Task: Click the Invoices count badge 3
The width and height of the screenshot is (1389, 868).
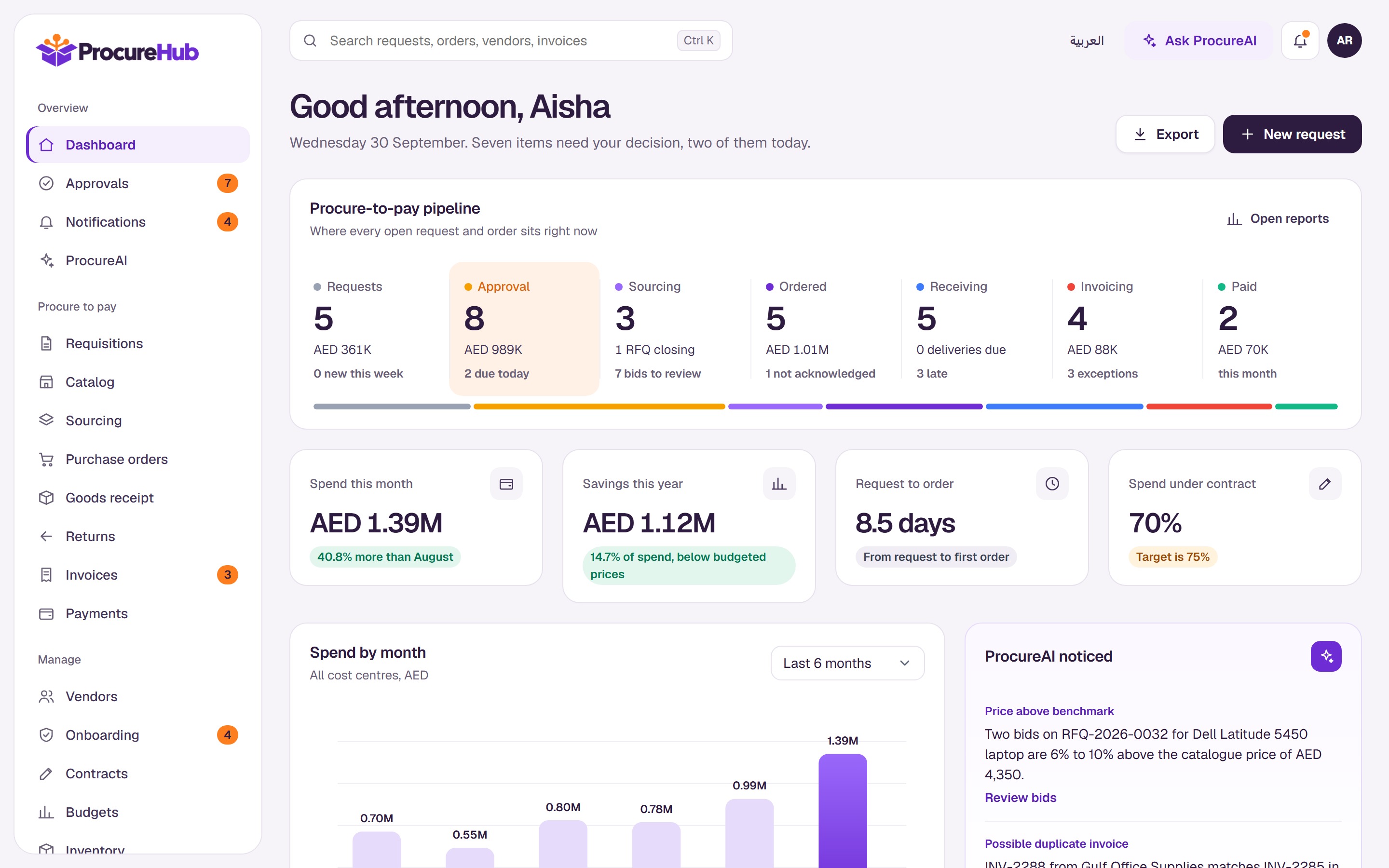Action: (227, 575)
